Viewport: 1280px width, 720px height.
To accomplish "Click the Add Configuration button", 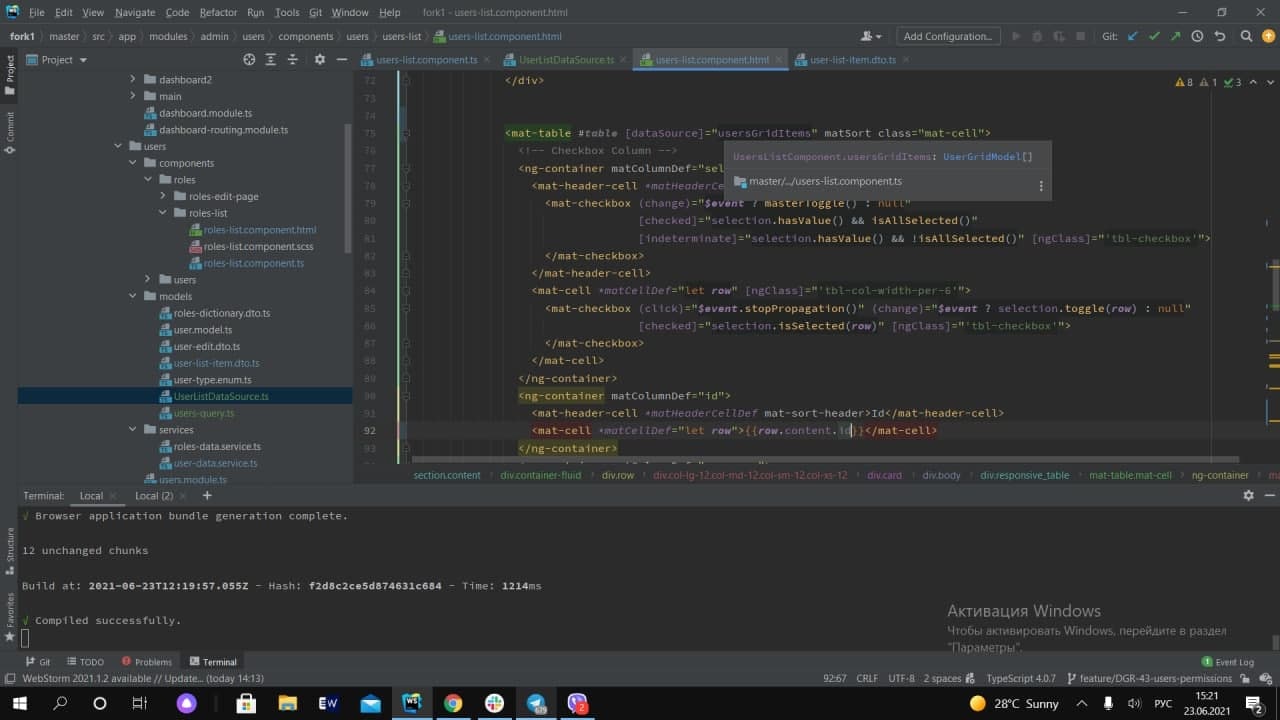I will (947, 36).
